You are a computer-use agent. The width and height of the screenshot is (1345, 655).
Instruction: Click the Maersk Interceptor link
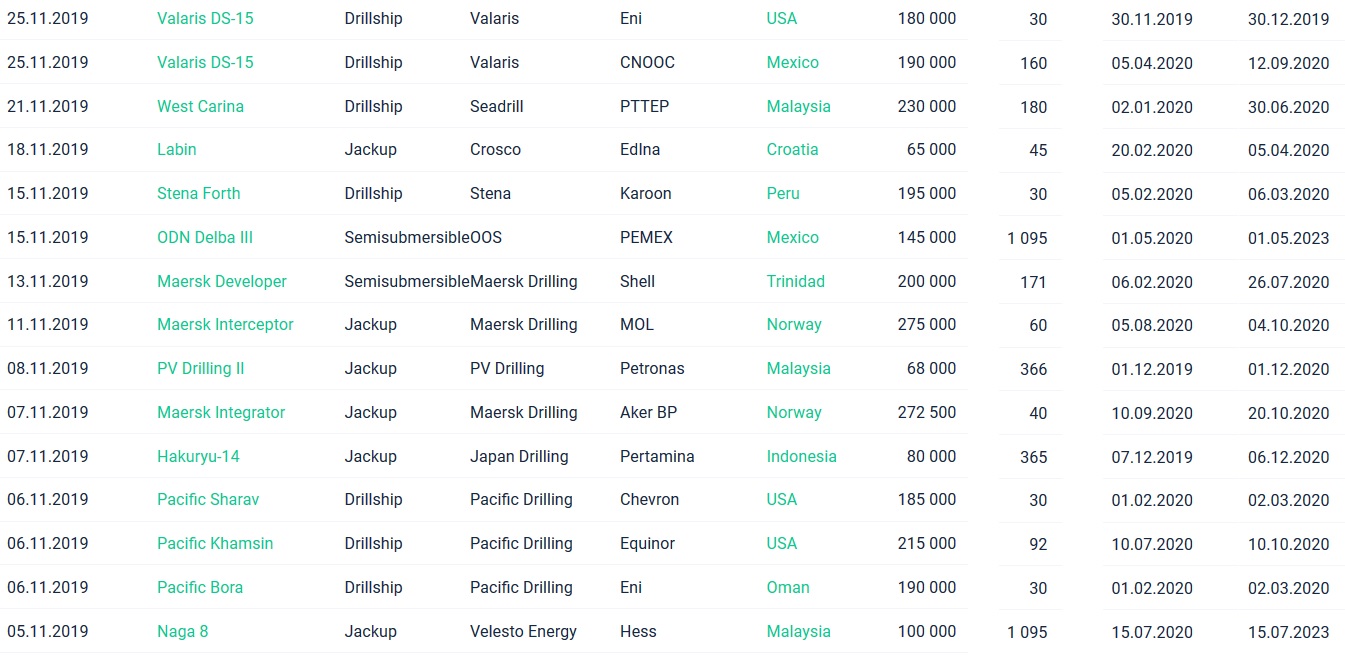225,324
